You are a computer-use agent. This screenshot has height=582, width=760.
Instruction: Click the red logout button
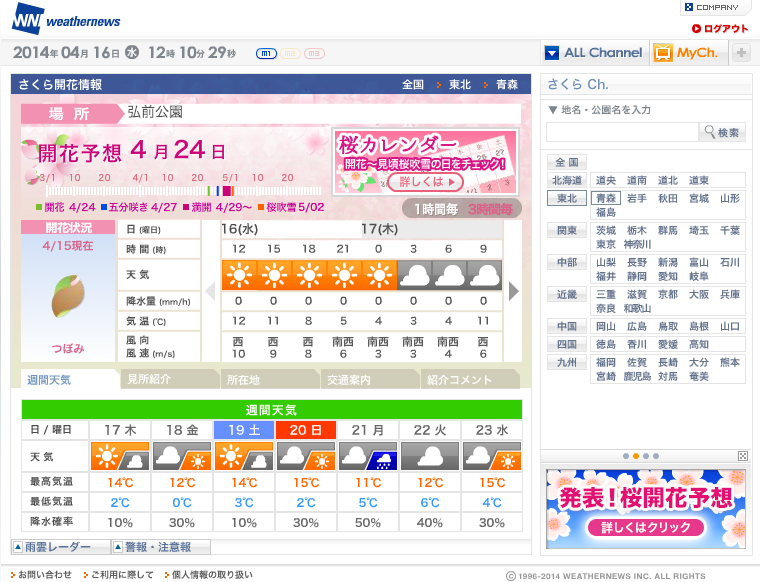point(720,29)
